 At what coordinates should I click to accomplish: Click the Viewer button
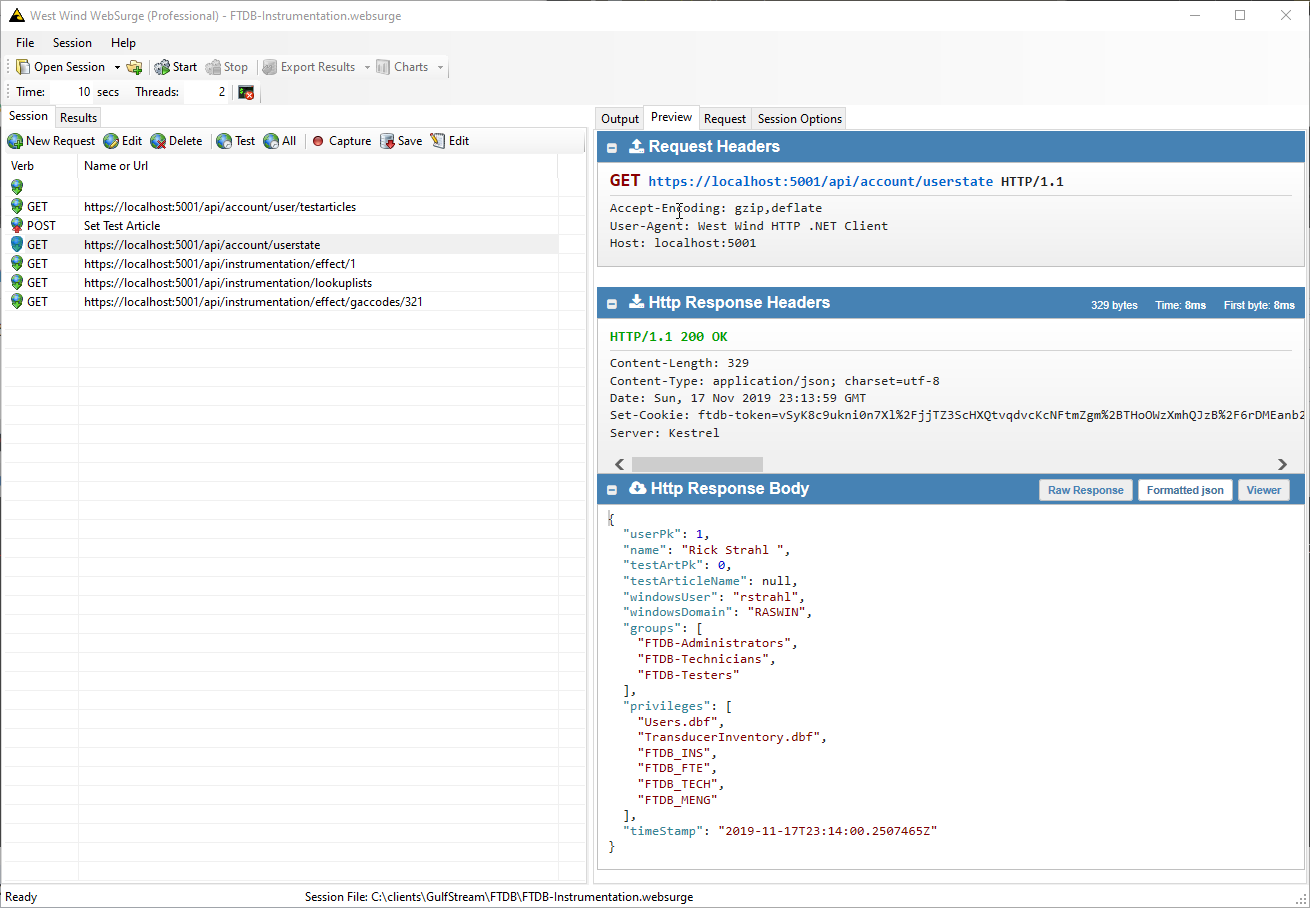(x=1263, y=490)
